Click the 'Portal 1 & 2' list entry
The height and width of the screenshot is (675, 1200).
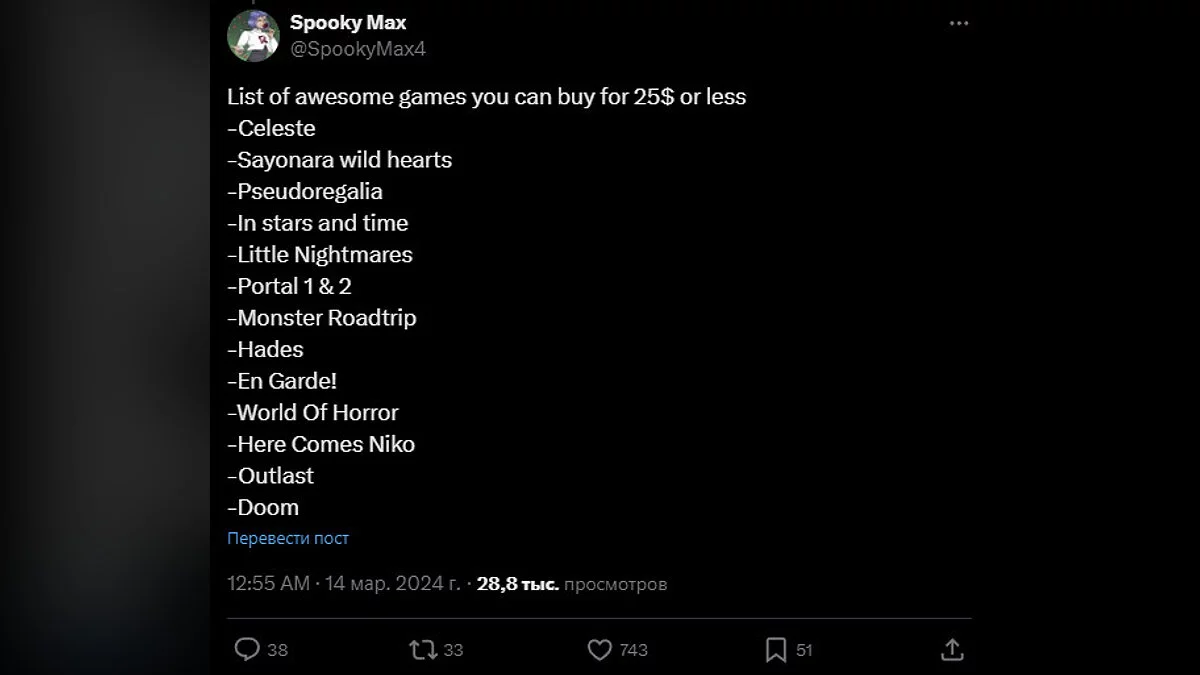[290, 286]
